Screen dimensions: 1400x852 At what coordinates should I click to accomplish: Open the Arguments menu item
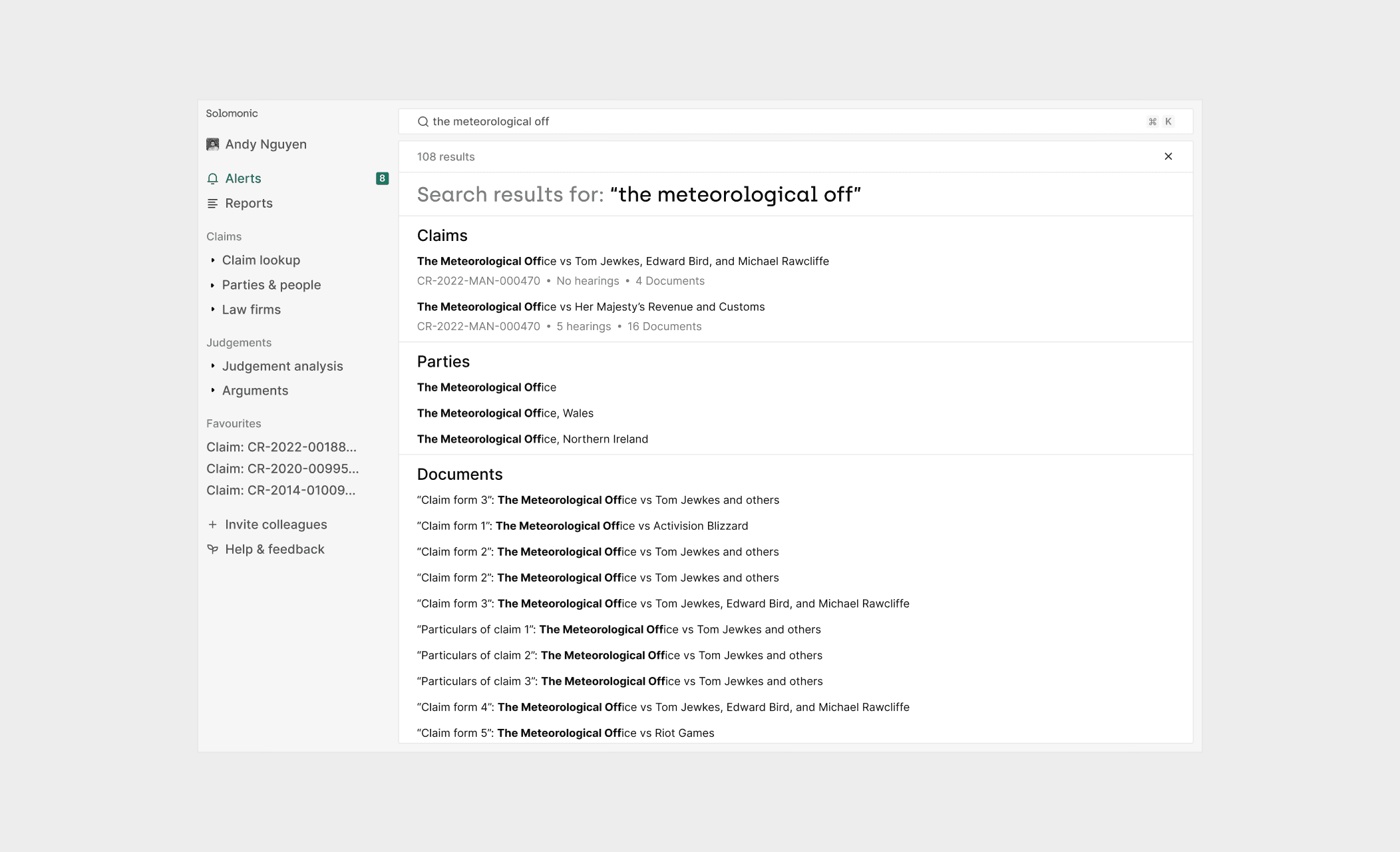click(255, 391)
